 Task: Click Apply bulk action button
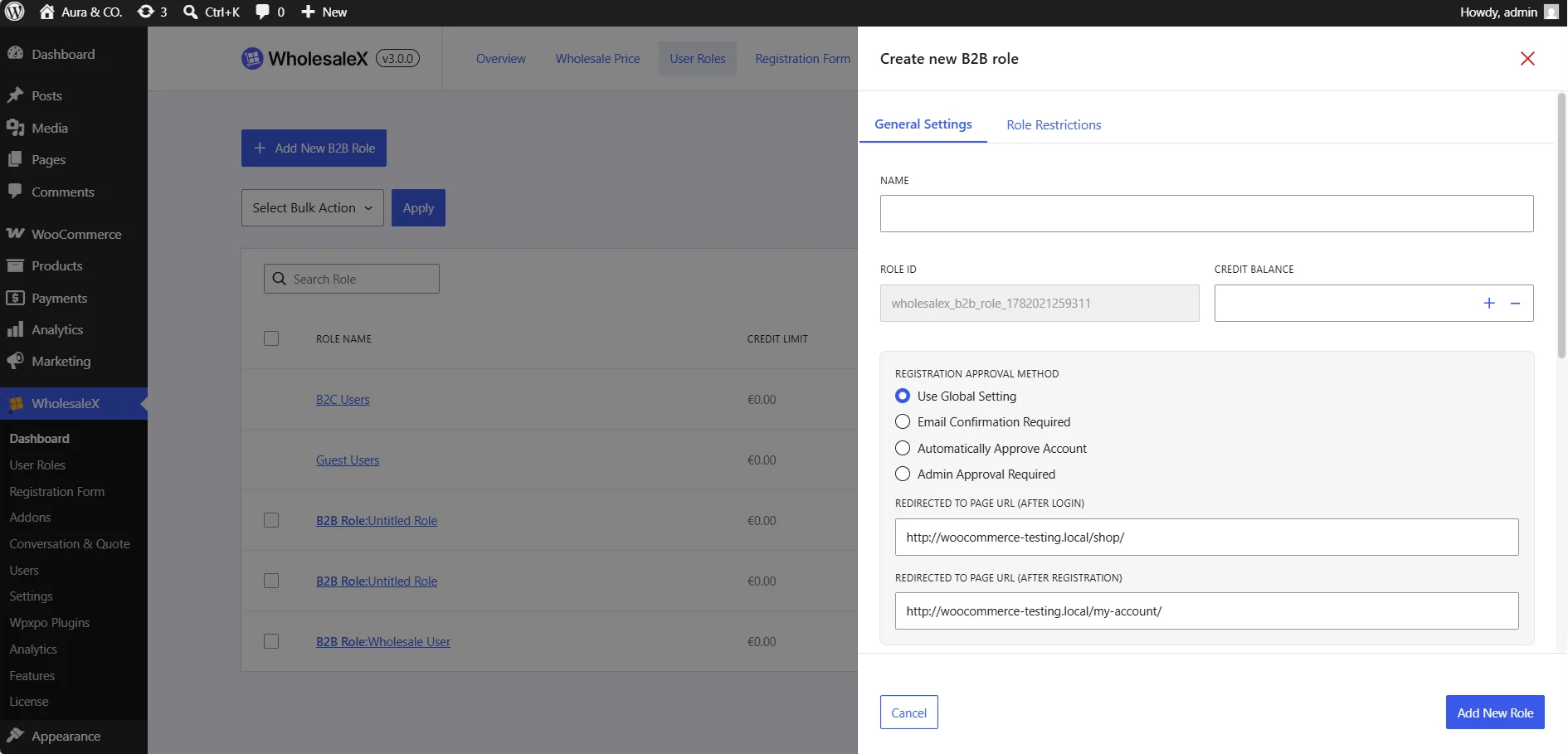[x=418, y=207]
